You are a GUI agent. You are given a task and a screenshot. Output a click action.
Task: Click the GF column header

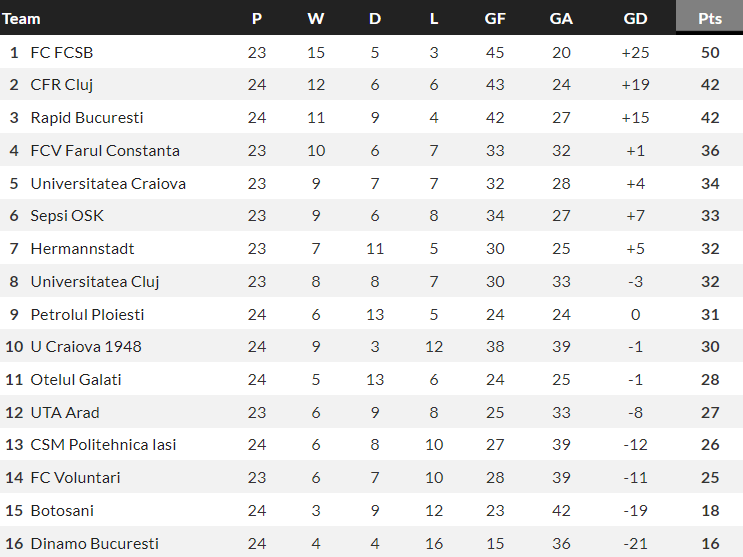tap(495, 18)
